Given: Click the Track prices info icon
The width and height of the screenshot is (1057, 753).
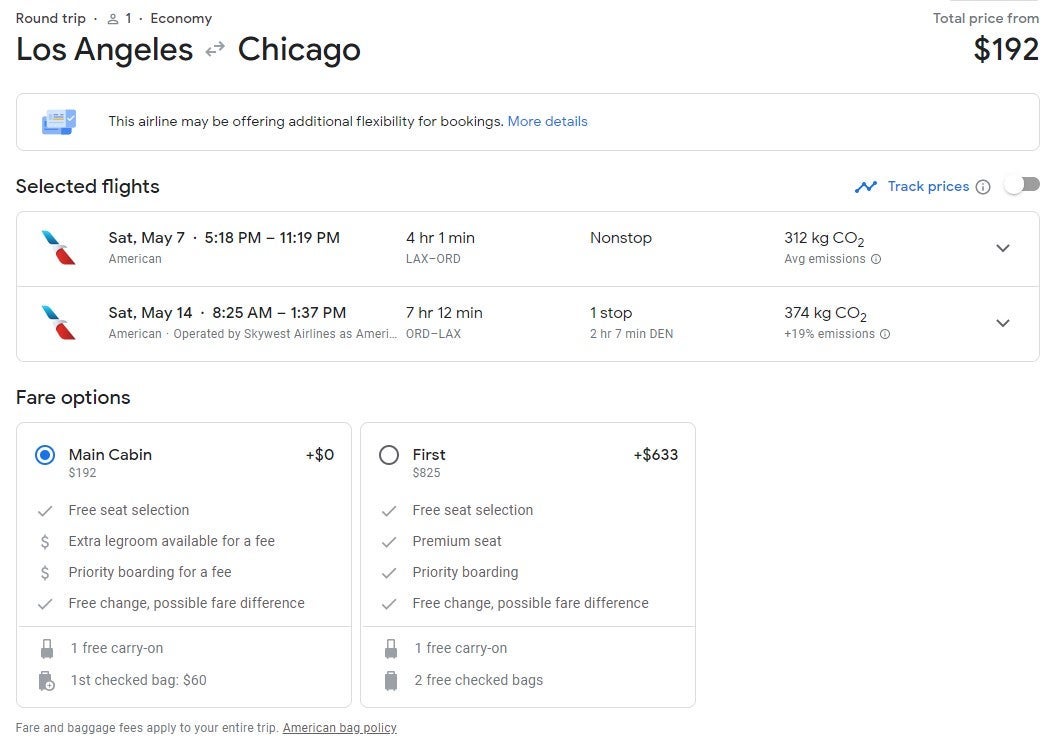Looking at the screenshot, I should point(983,187).
